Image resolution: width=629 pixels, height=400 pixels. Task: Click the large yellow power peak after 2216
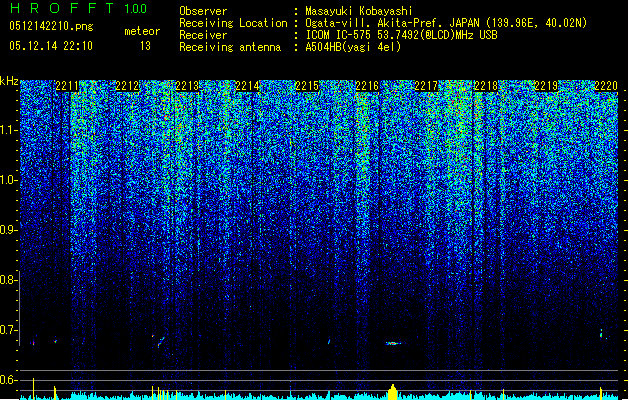pos(393,392)
